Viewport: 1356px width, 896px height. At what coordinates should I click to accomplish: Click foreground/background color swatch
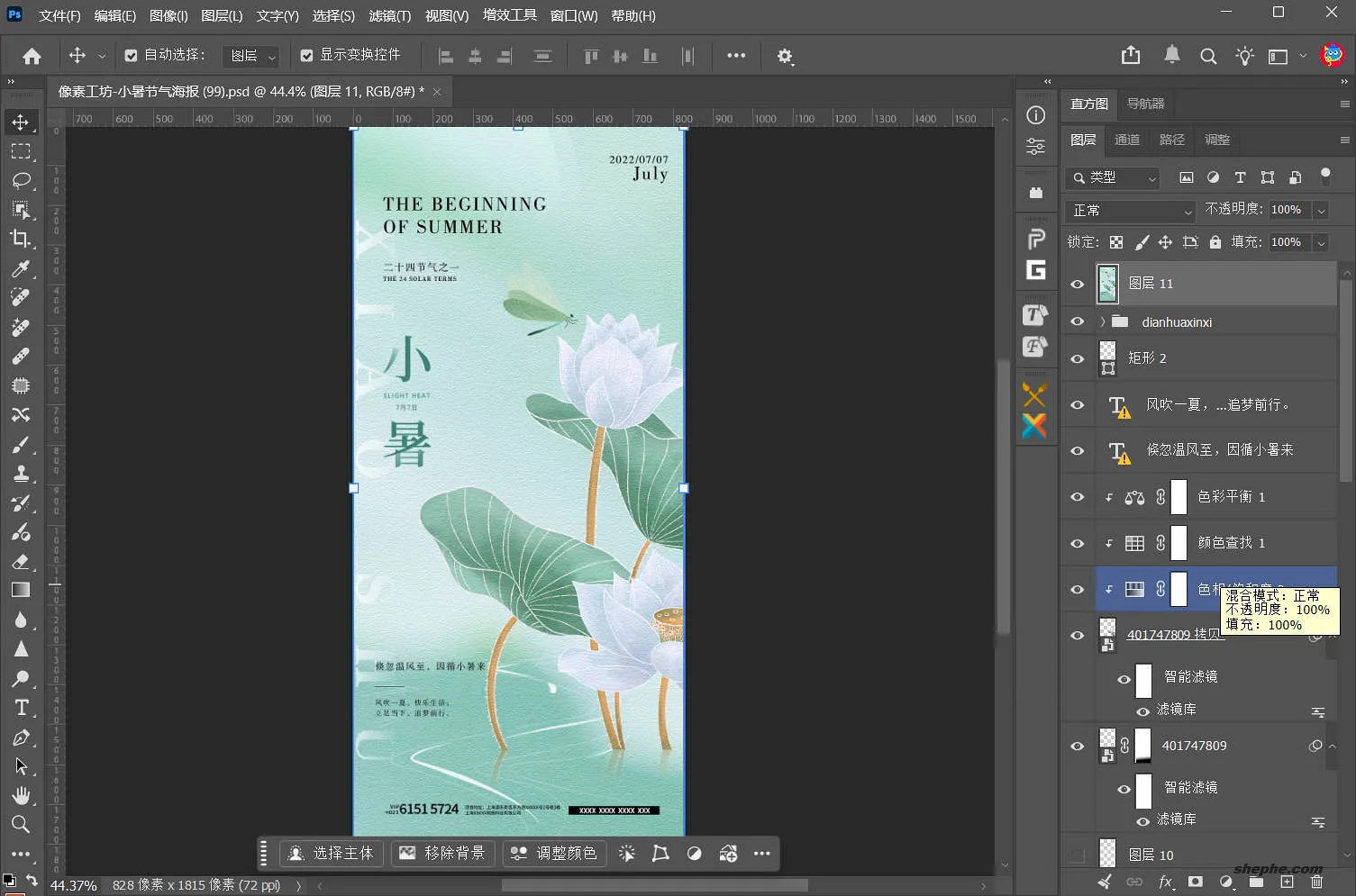(x=8, y=881)
